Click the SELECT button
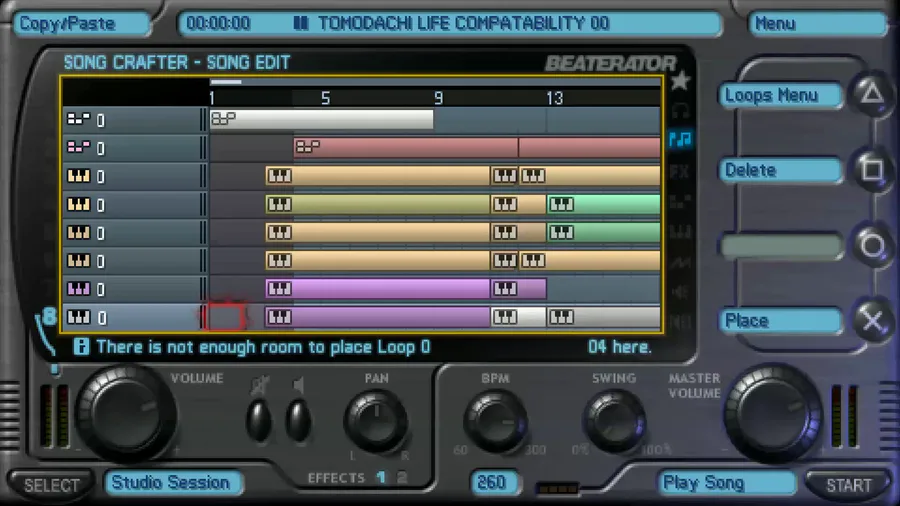 pyautogui.click(x=52, y=485)
